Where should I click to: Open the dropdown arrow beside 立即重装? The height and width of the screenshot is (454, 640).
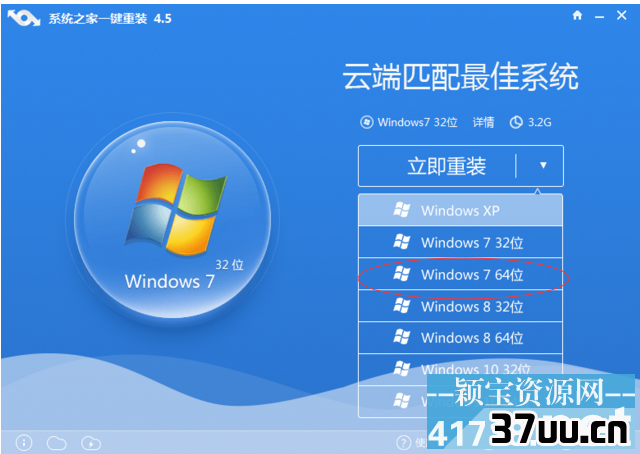pos(543,165)
